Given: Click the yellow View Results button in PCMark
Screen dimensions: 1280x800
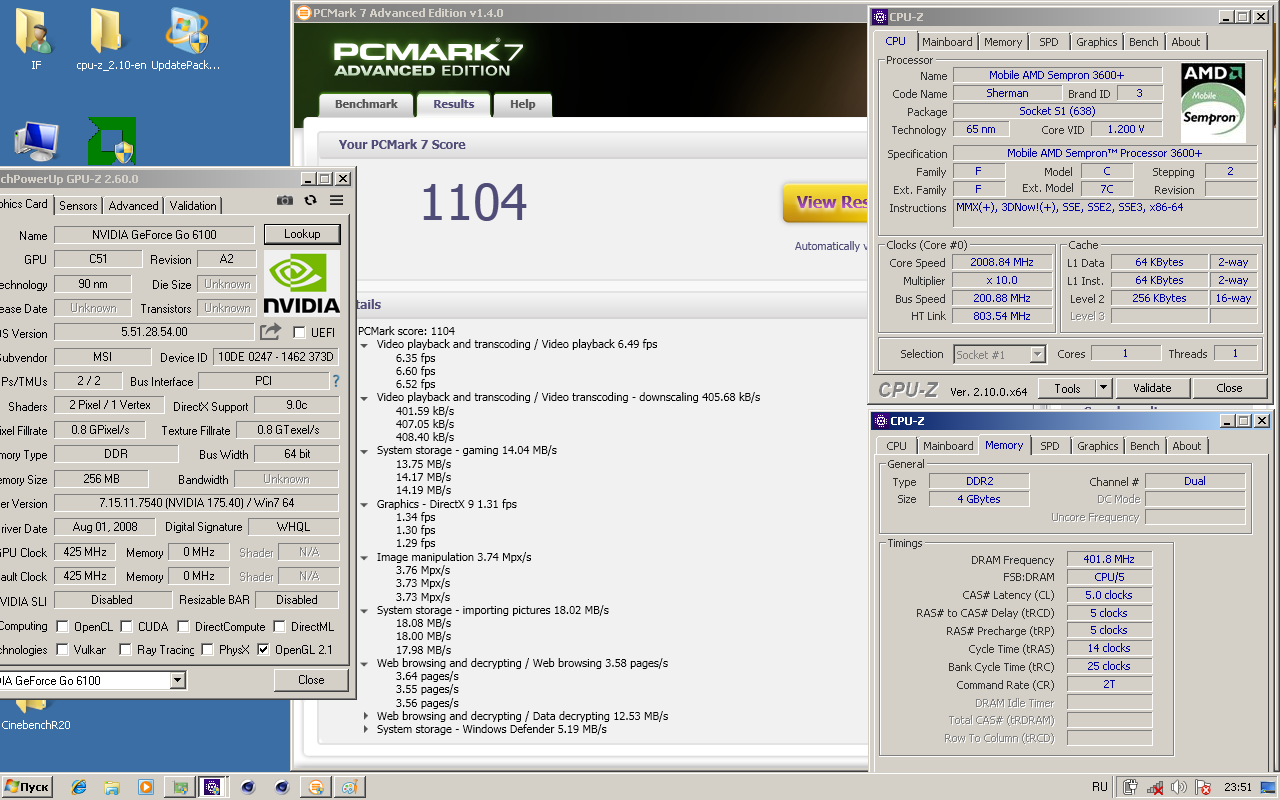Looking at the screenshot, I should [825, 202].
